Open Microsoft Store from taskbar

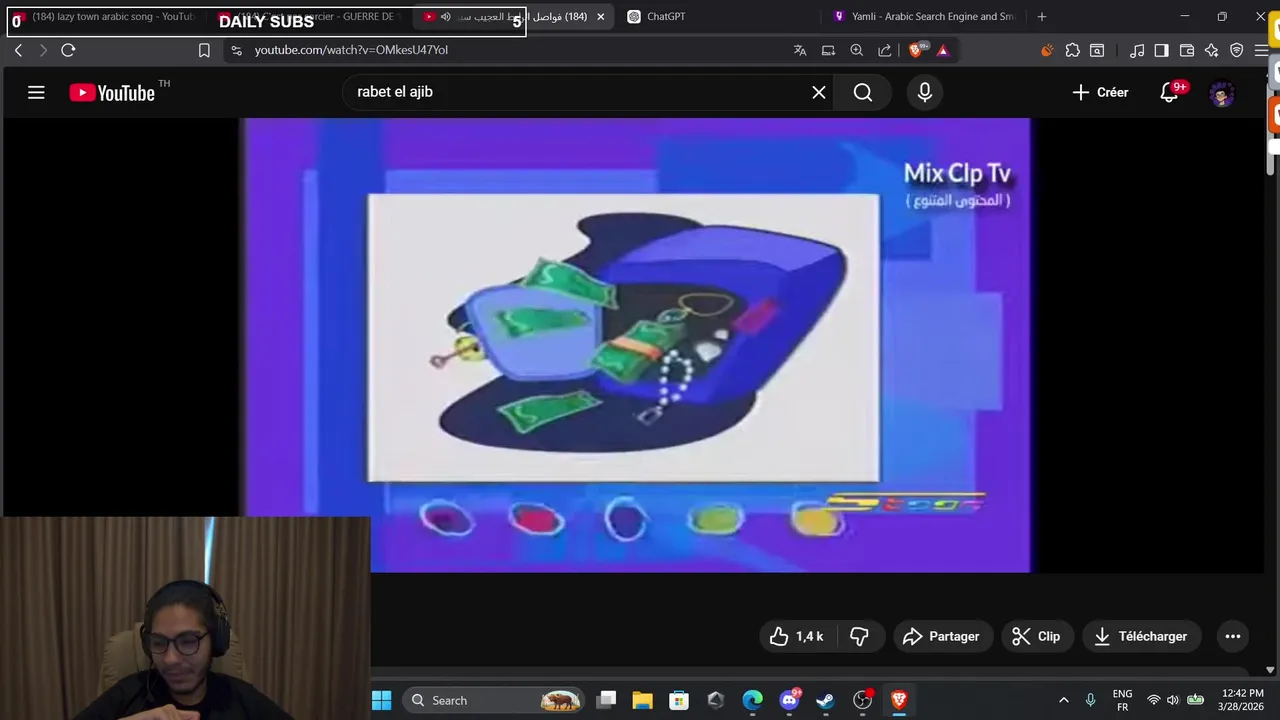[679, 700]
